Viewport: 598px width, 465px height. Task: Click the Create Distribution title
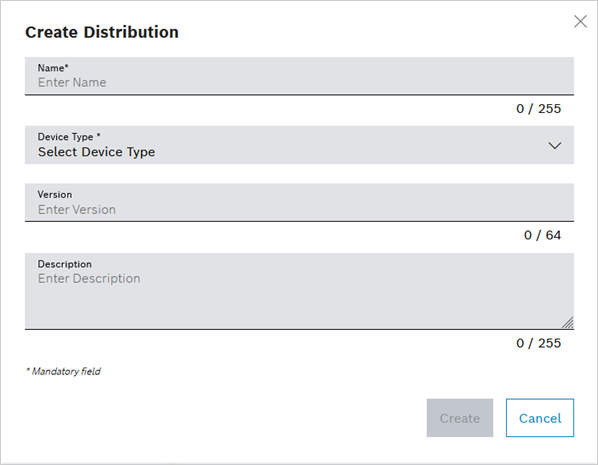(102, 32)
